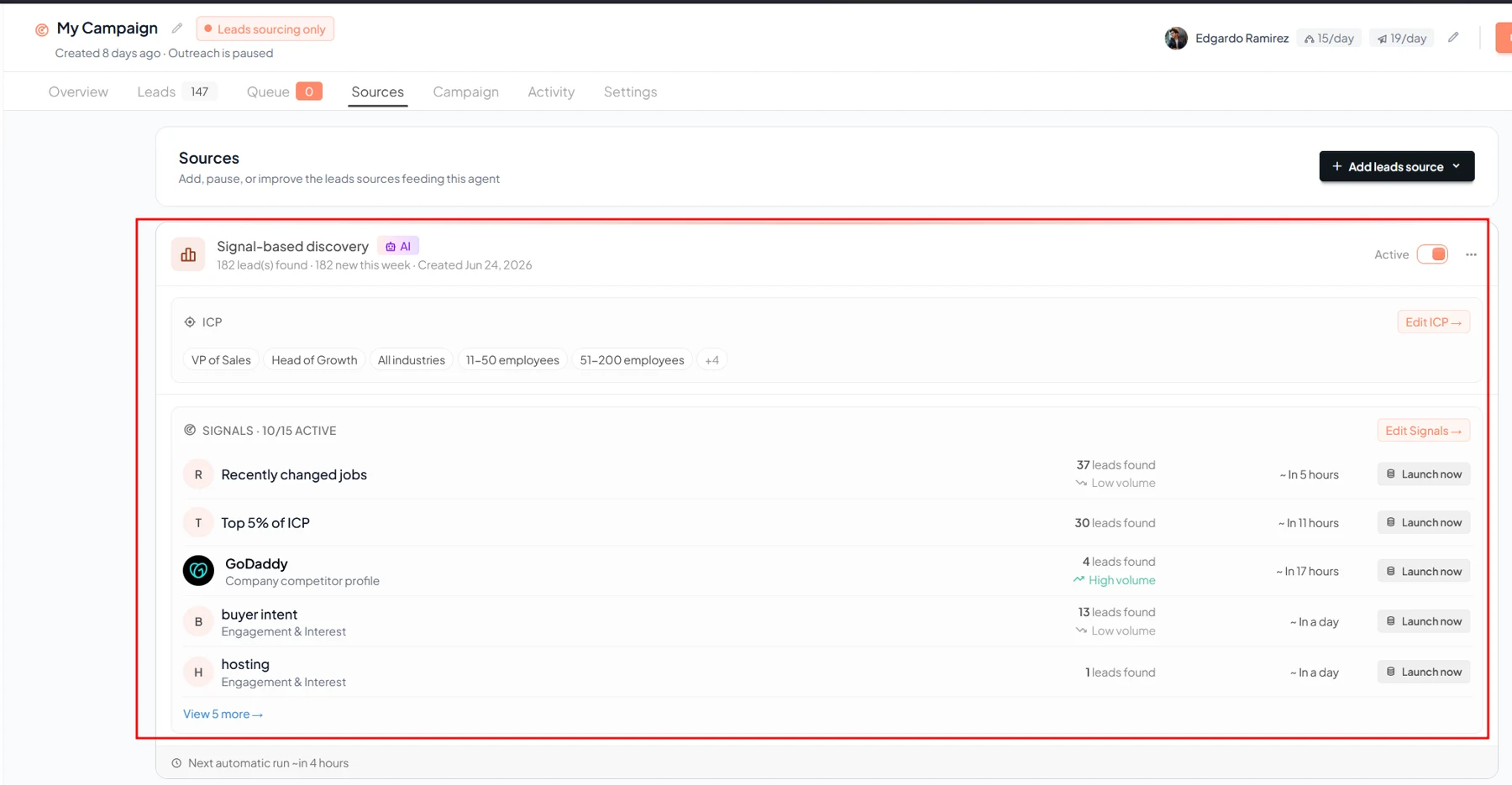The width and height of the screenshot is (1512, 785).
Task: Click the Signals section icon
Action: click(190, 430)
